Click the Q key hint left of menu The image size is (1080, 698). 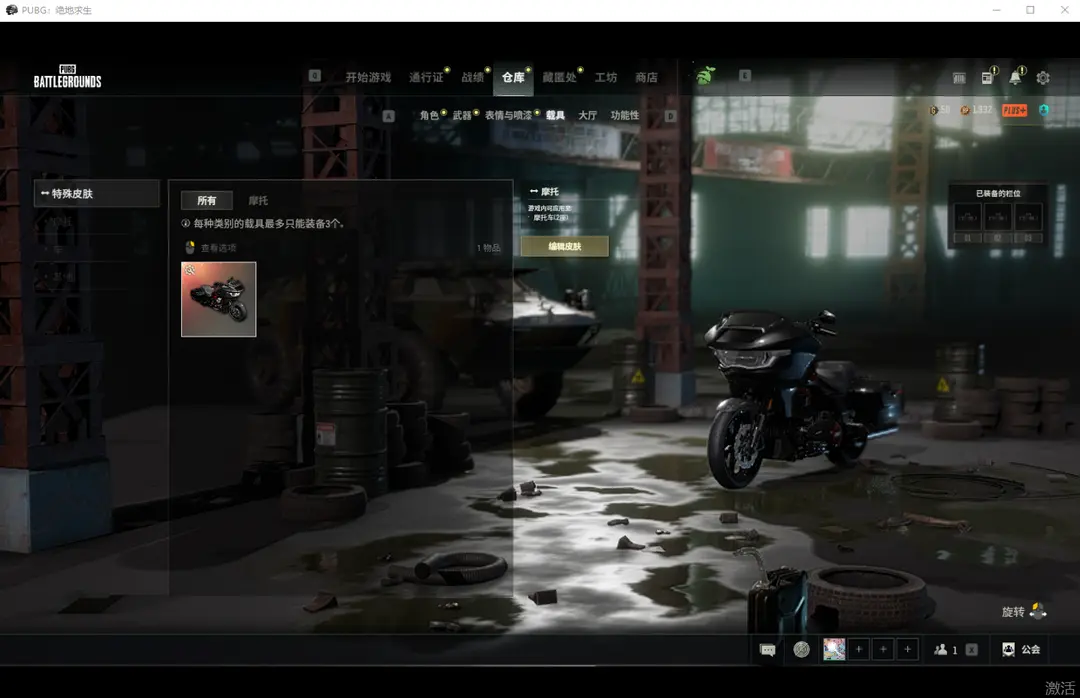[x=315, y=76]
